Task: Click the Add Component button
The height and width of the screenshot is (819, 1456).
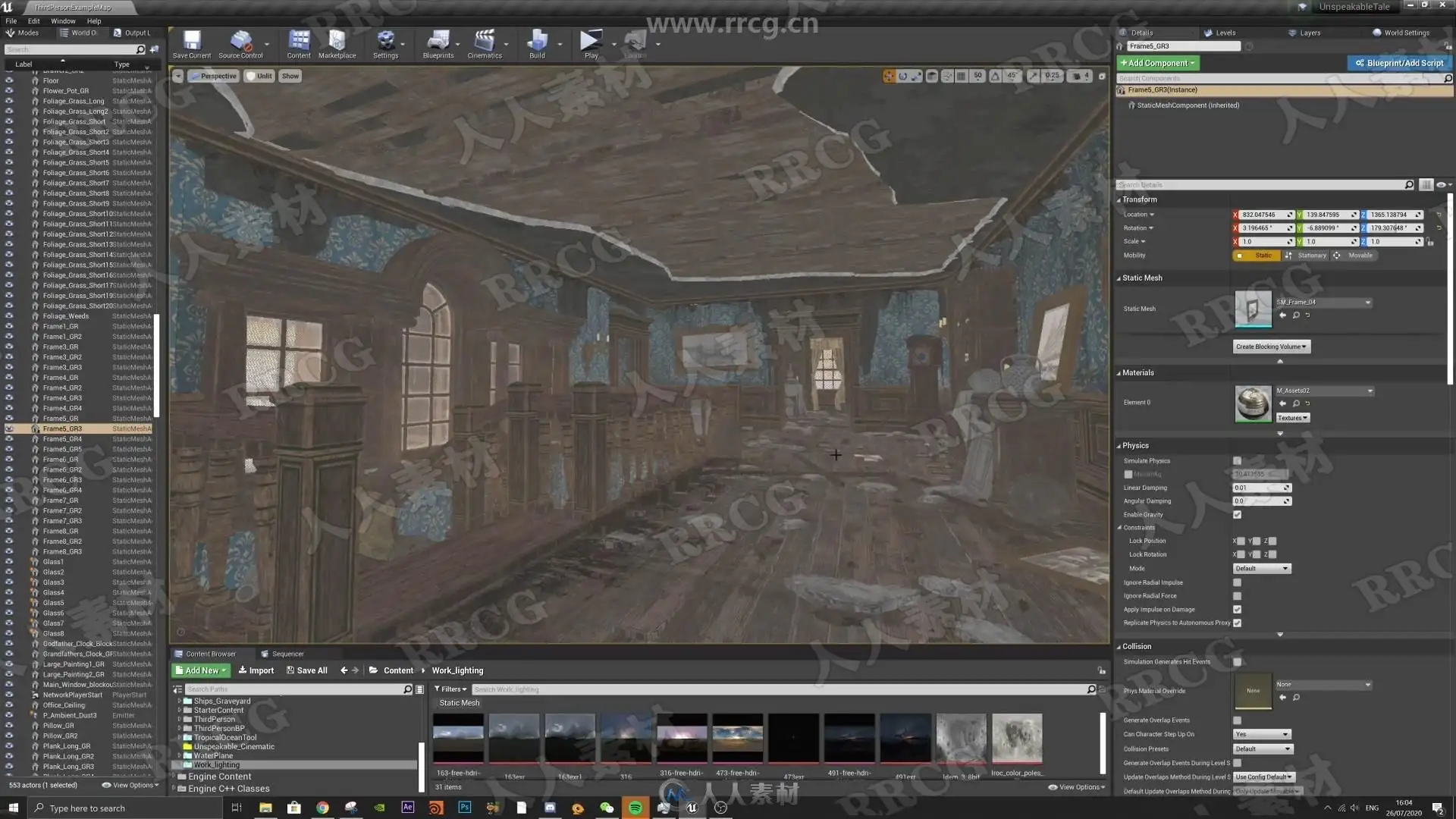Action: (x=1156, y=63)
